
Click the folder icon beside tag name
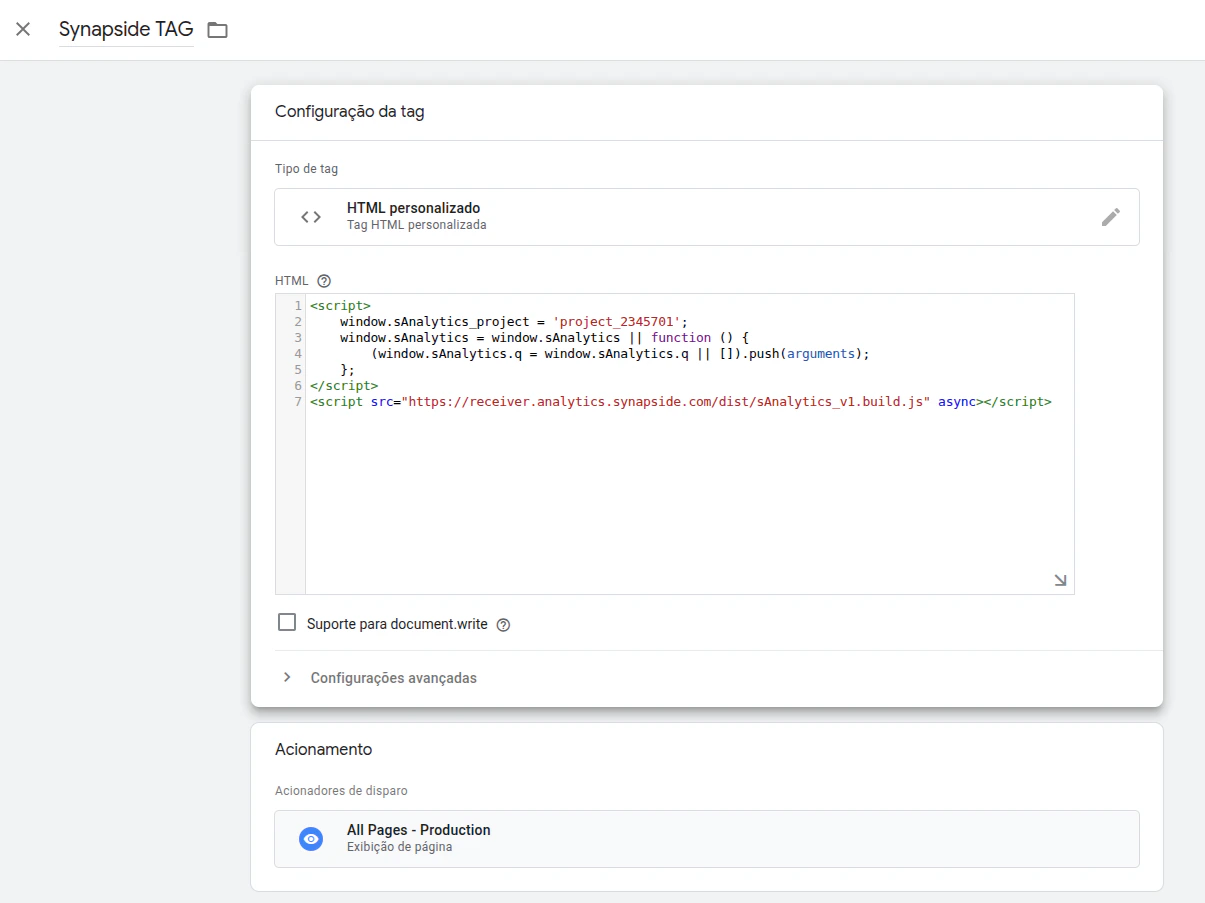(x=217, y=30)
